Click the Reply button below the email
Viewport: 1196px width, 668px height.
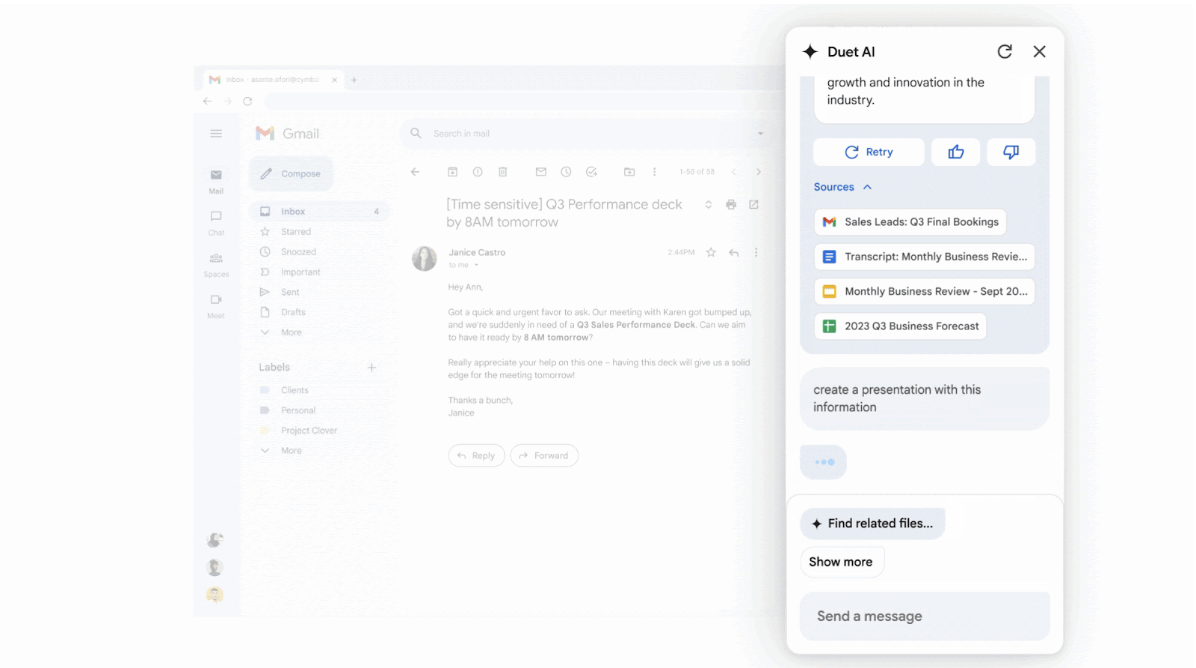click(x=476, y=455)
